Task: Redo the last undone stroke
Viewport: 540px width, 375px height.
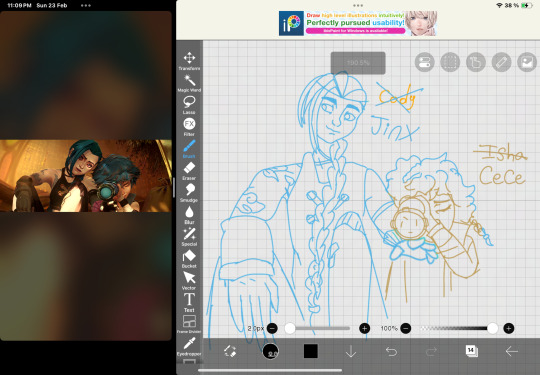Action: pos(431,351)
